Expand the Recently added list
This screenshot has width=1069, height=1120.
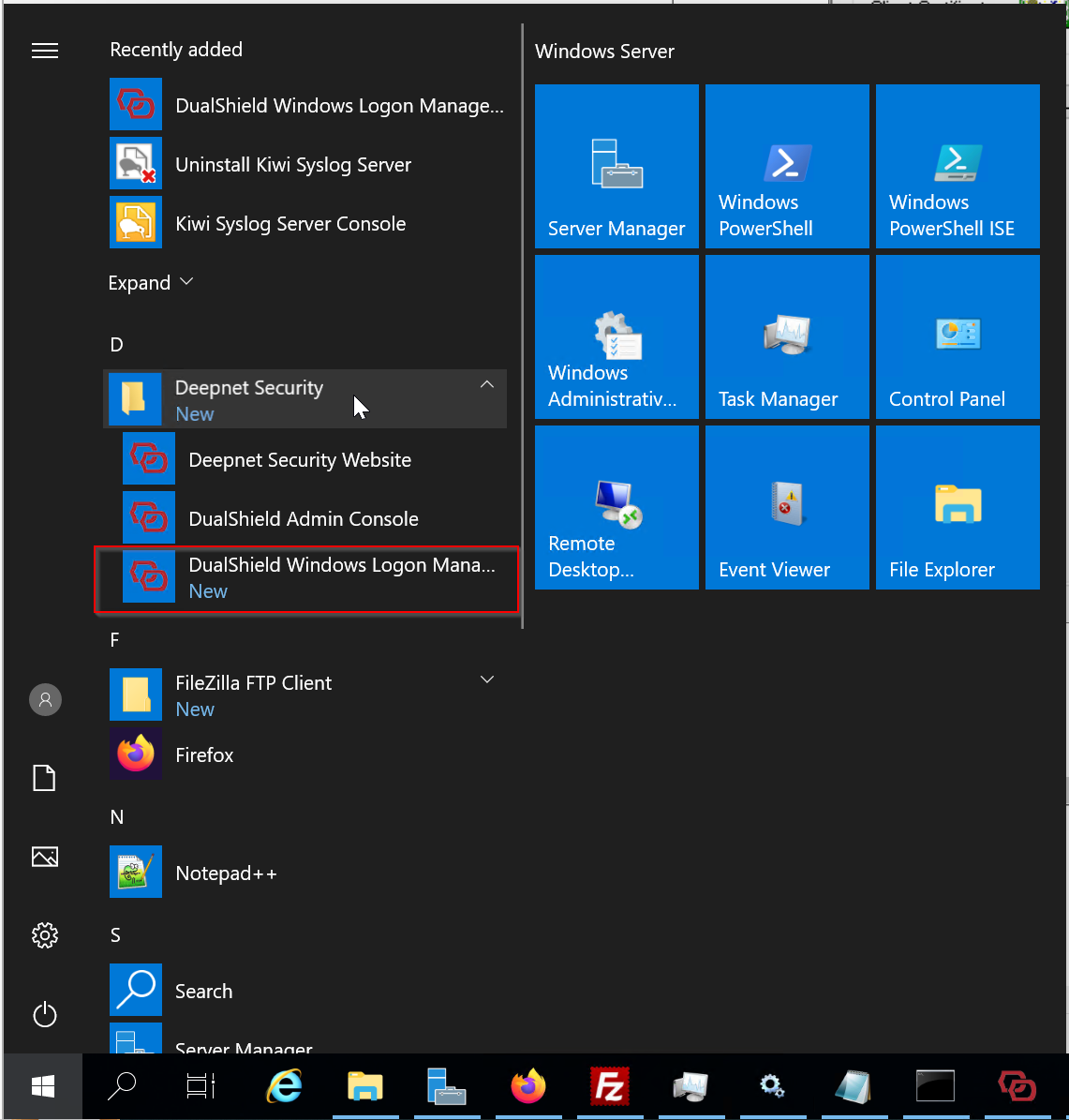[151, 282]
